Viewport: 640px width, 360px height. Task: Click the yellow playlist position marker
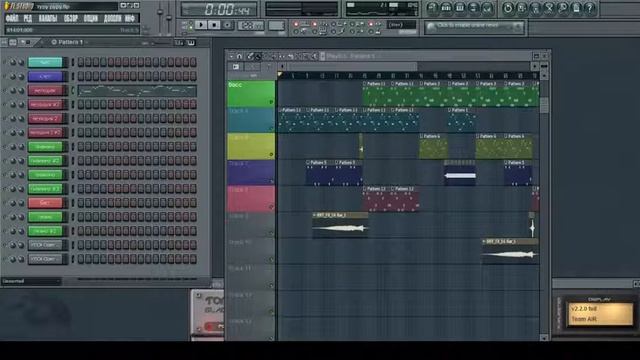pos(280,74)
